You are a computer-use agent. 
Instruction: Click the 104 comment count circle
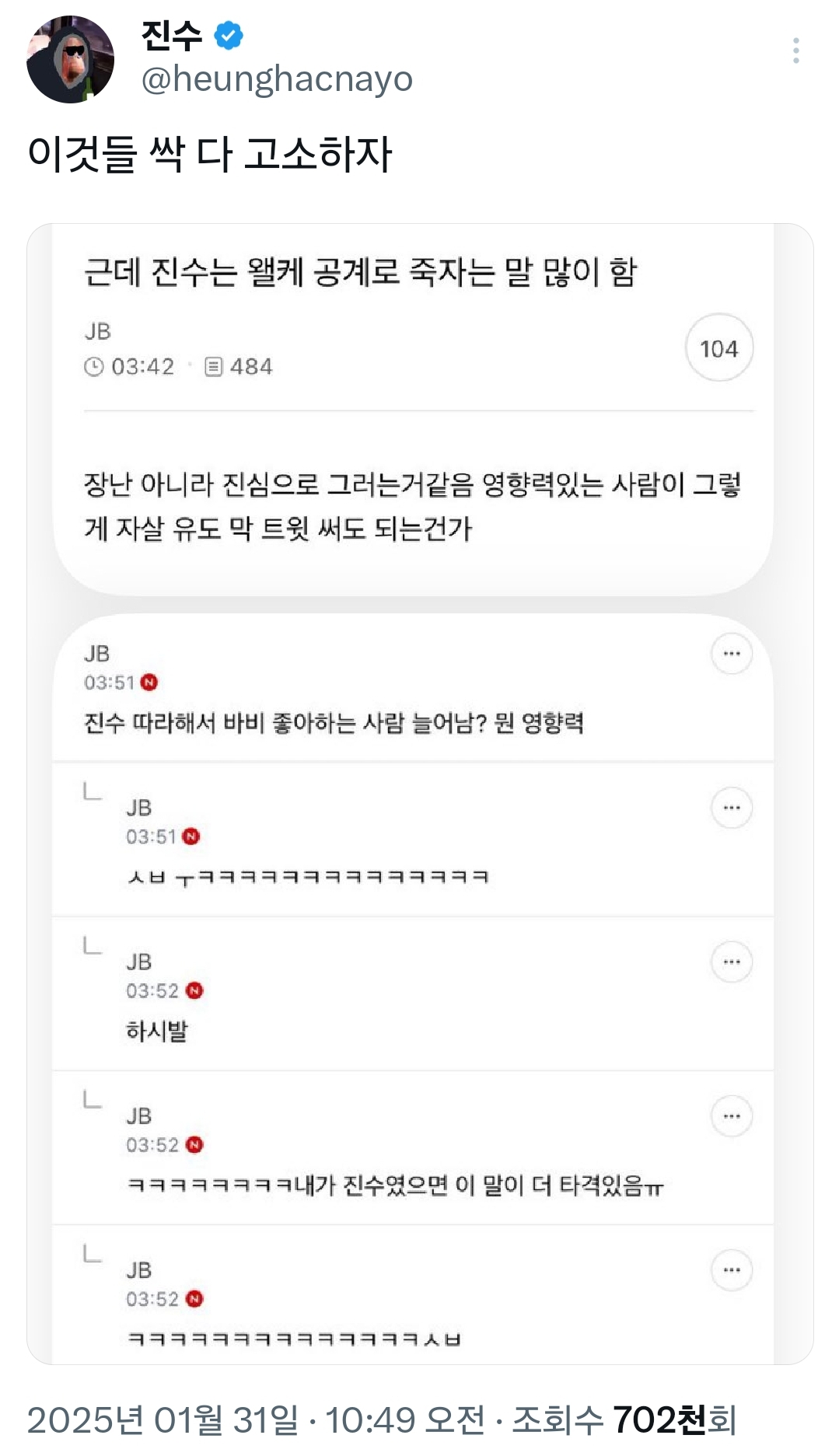tap(718, 348)
